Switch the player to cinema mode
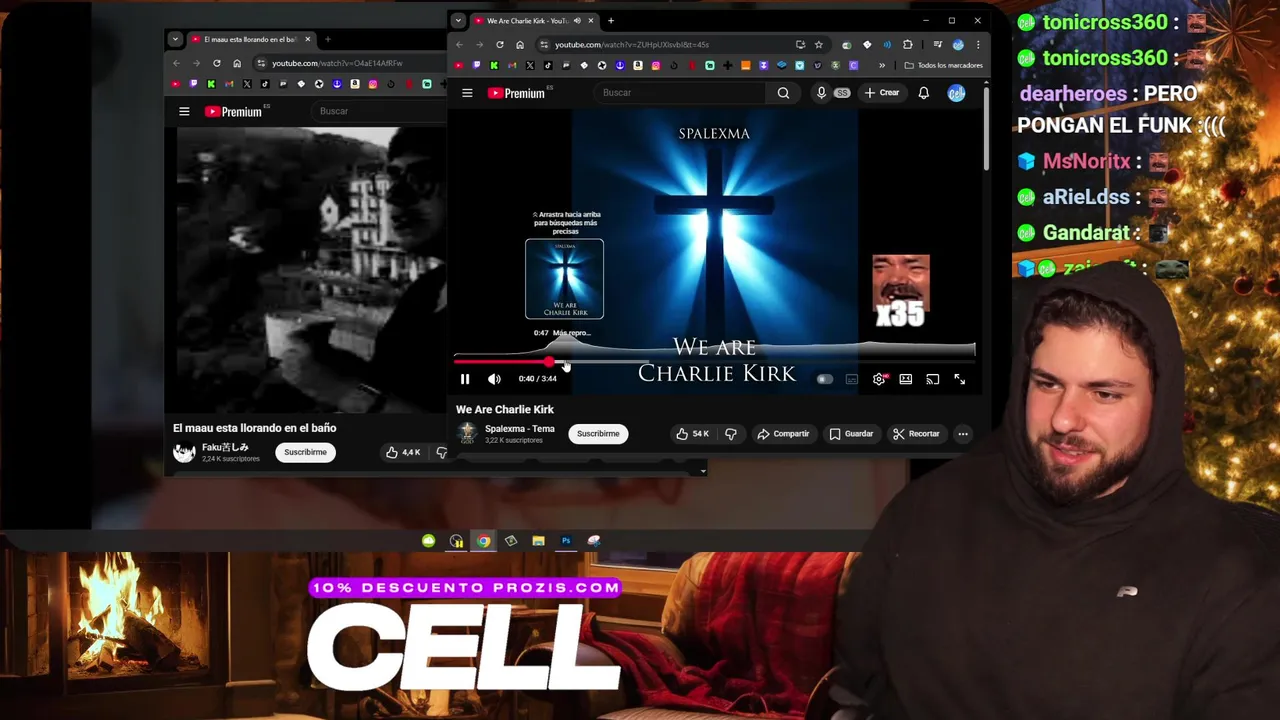Viewport: 1280px width, 720px height. 906,379
